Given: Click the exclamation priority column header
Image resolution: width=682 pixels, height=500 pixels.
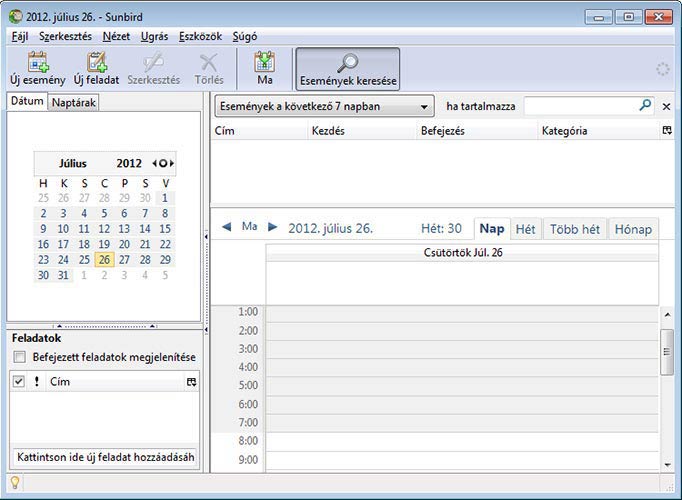Looking at the screenshot, I should tap(37, 381).
